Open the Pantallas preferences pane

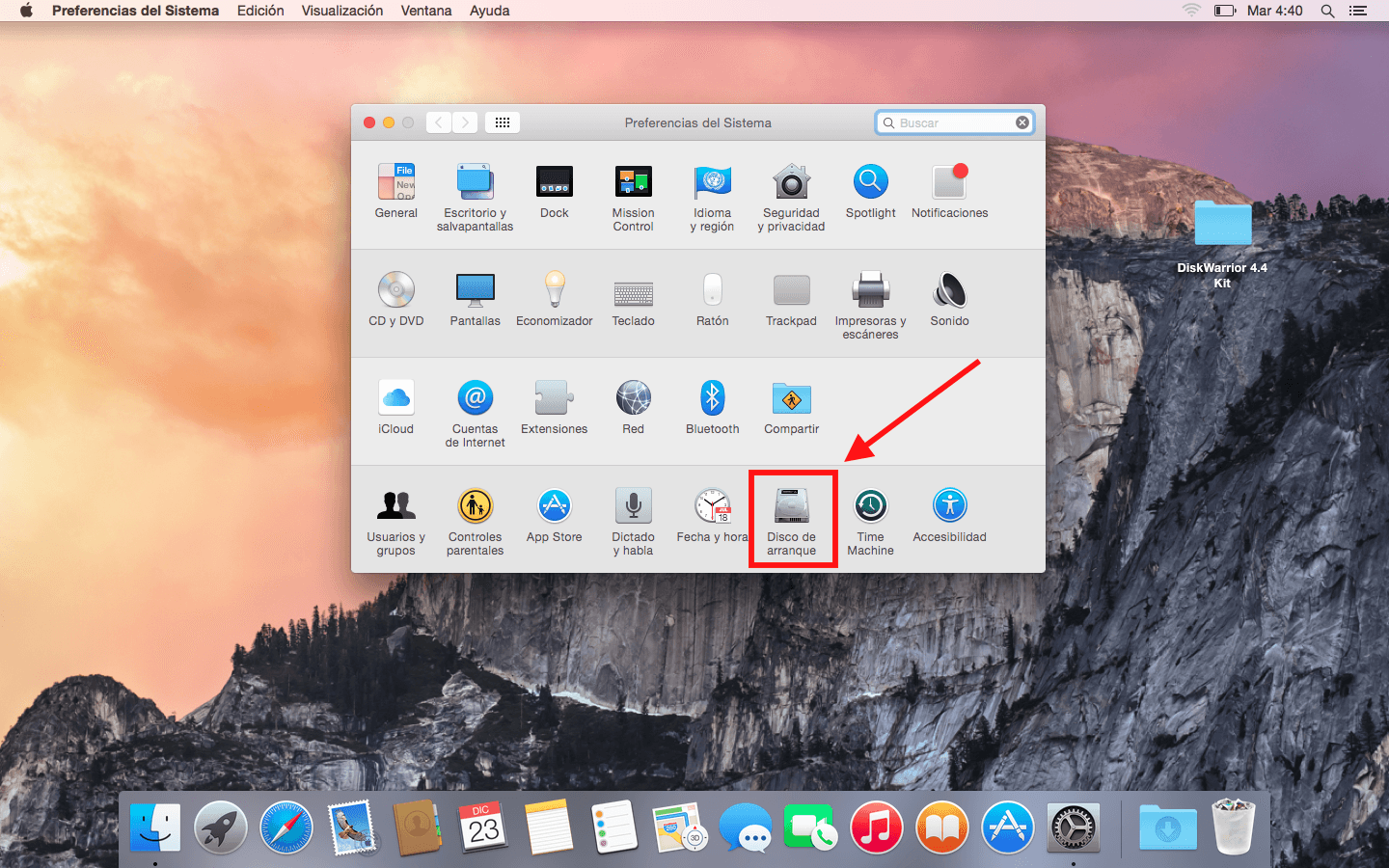point(476,299)
